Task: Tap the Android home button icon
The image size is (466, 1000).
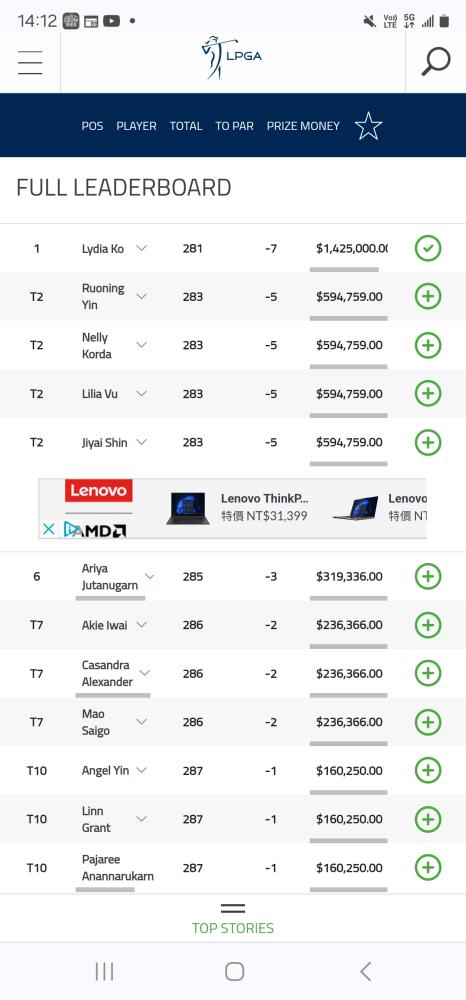Action: (x=235, y=971)
